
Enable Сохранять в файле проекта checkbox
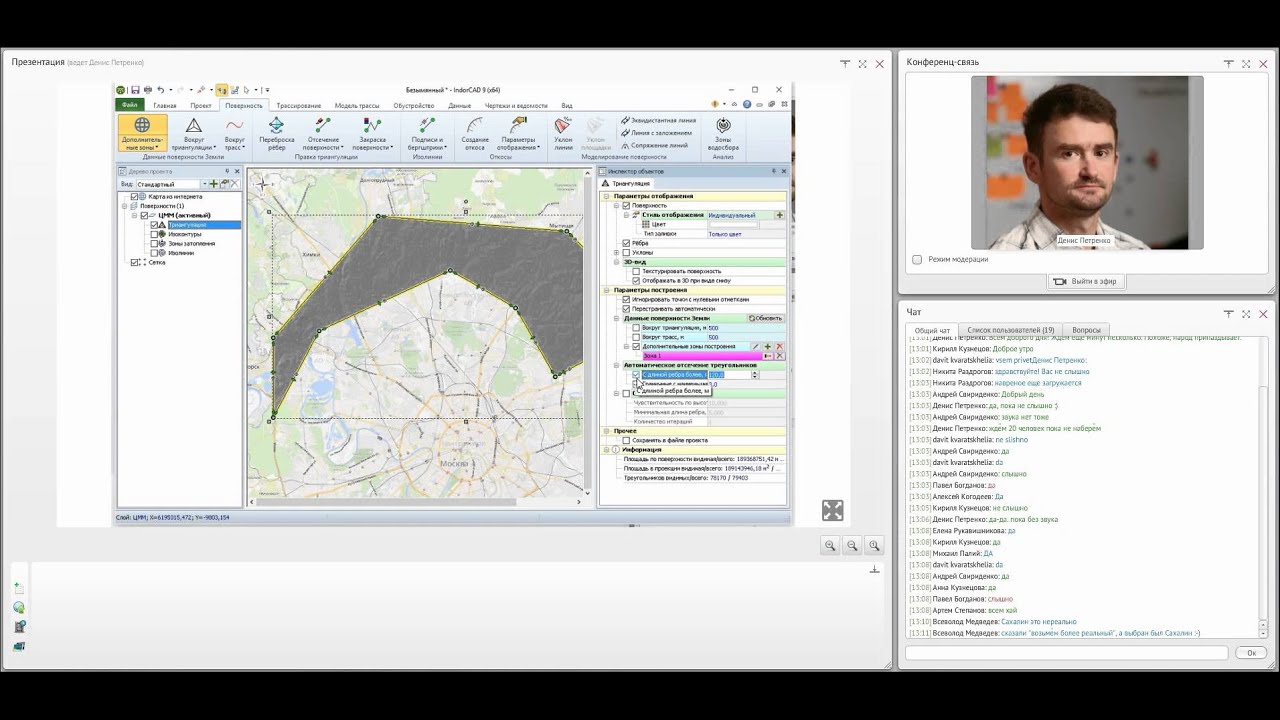pyautogui.click(x=626, y=440)
